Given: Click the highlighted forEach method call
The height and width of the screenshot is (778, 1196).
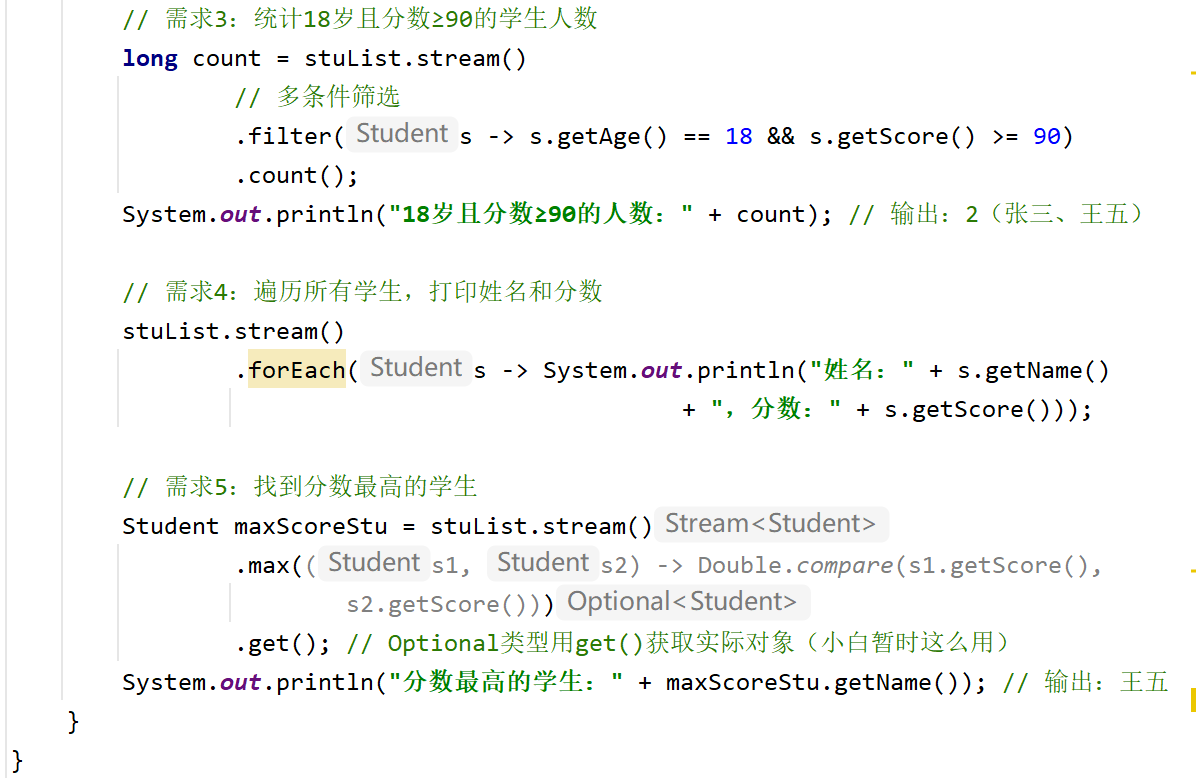Looking at the screenshot, I should [297, 370].
